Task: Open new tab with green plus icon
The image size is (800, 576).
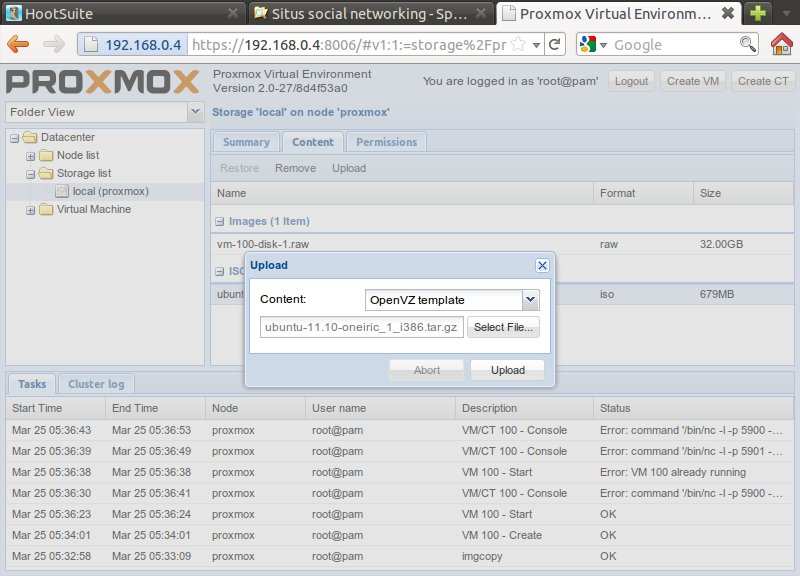Action: coord(760,14)
